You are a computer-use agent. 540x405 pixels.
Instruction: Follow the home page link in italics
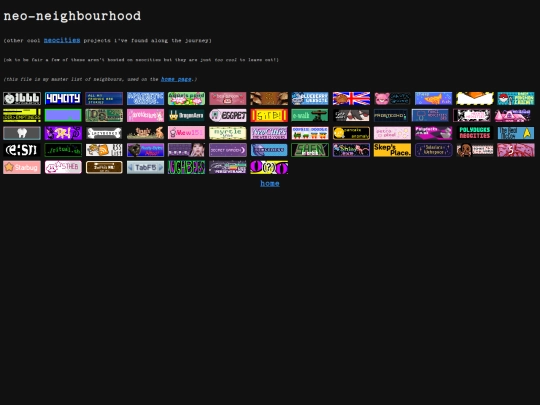tap(176, 79)
